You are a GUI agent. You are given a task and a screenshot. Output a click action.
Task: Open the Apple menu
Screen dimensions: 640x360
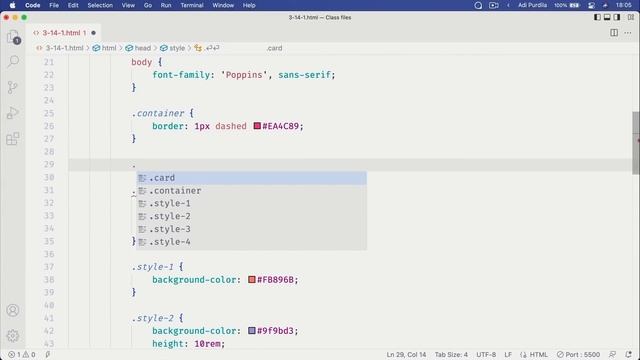coord(13,5)
